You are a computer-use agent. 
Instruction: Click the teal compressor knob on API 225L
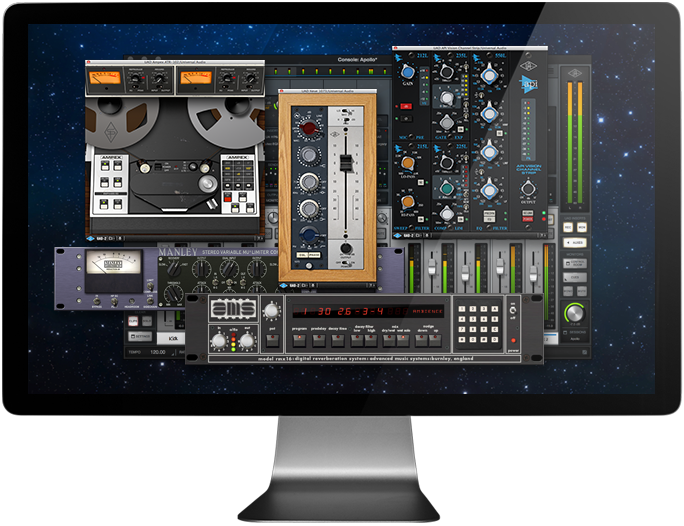click(x=447, y=188)
